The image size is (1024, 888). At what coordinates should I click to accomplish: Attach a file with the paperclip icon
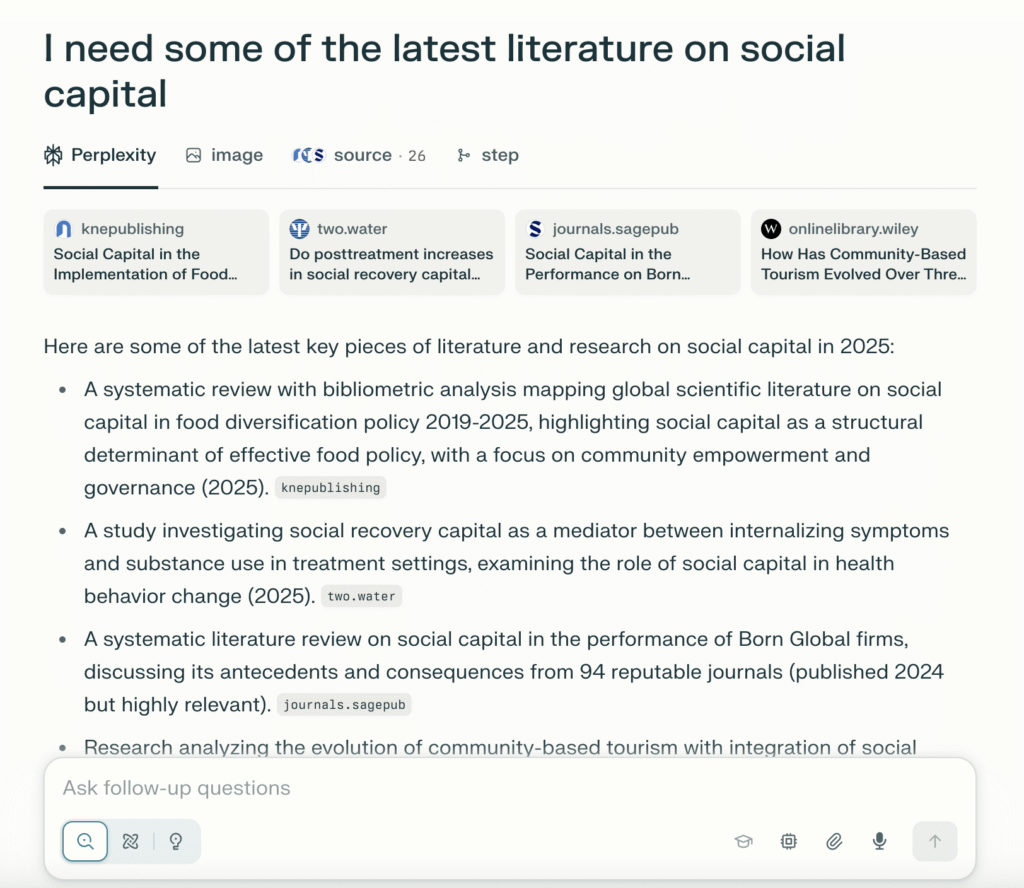pos(834,842)
